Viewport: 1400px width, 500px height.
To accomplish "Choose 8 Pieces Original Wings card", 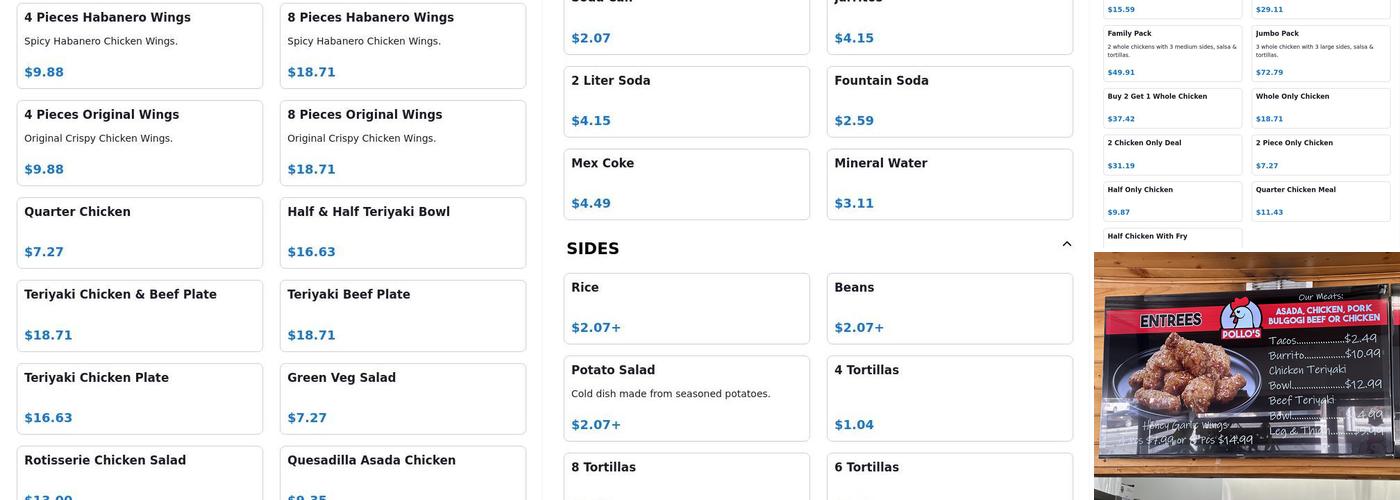I will coord(402,142).
